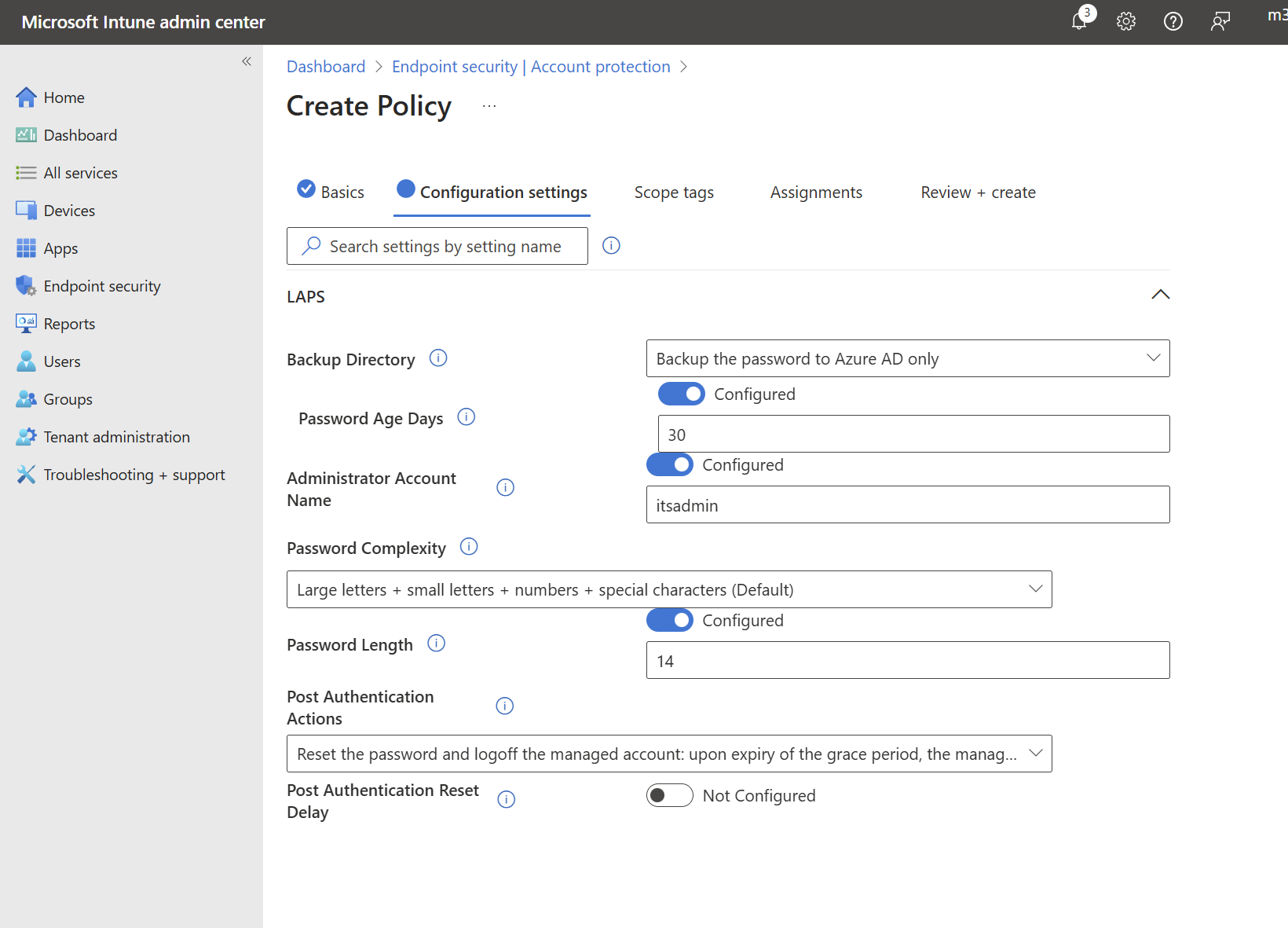Show info for Post Authentication Reset Delay
This screenshot has height=928, width=1288.
click(507, 800)
